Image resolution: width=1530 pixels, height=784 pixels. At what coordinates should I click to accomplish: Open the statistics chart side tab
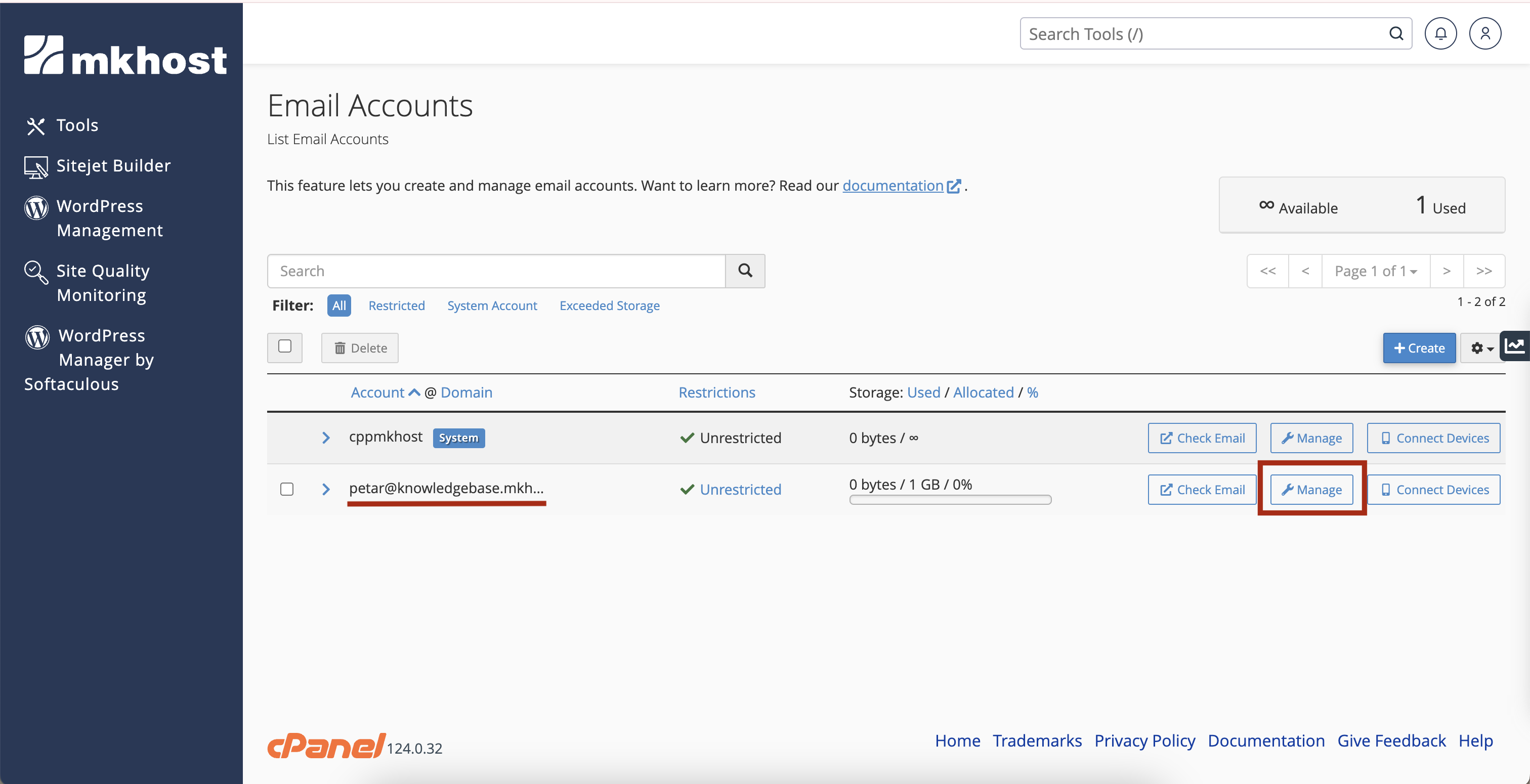pos(1515,345)
